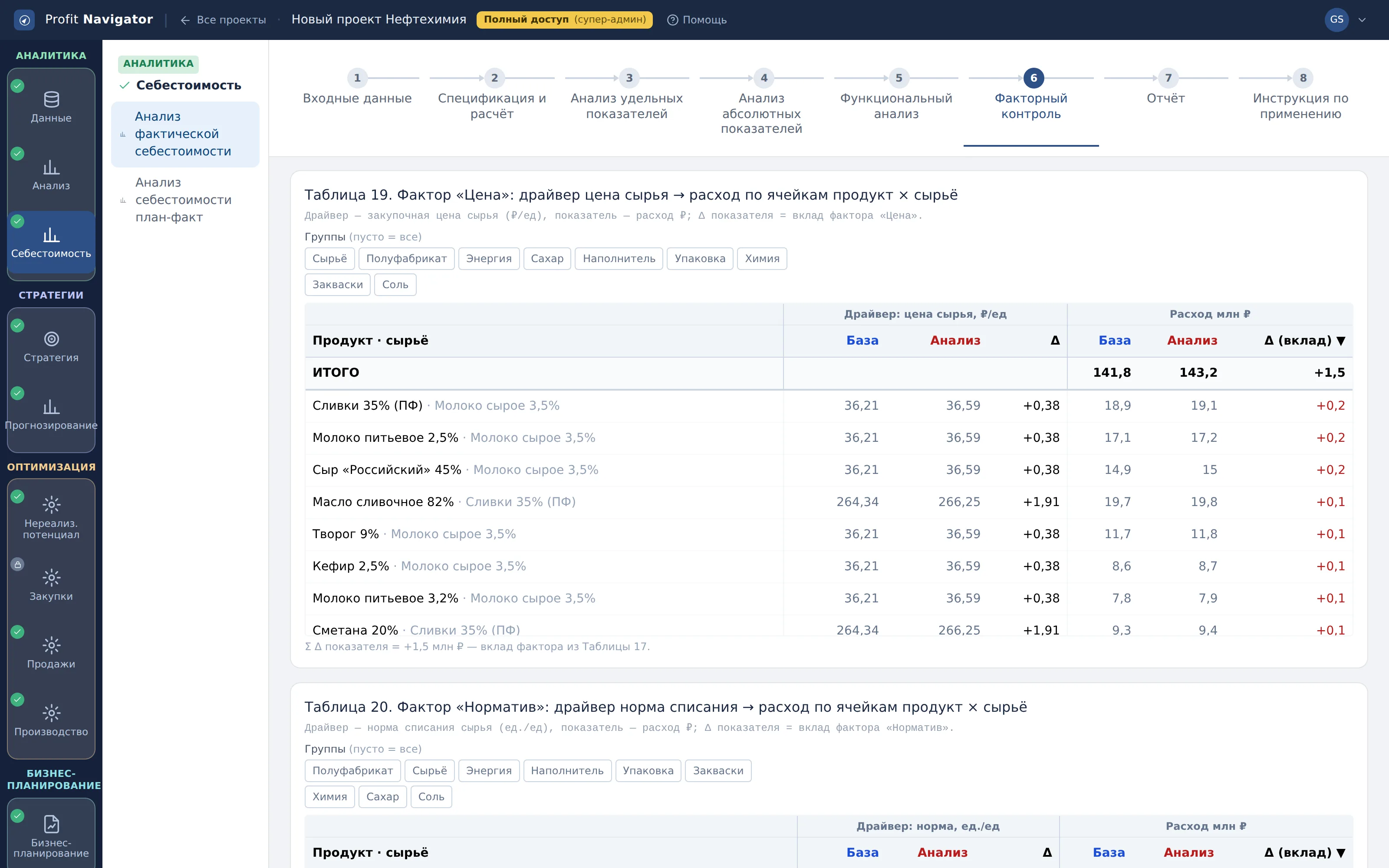Collapse the Себестоимость section in the side panel

[x=181, y=85]
